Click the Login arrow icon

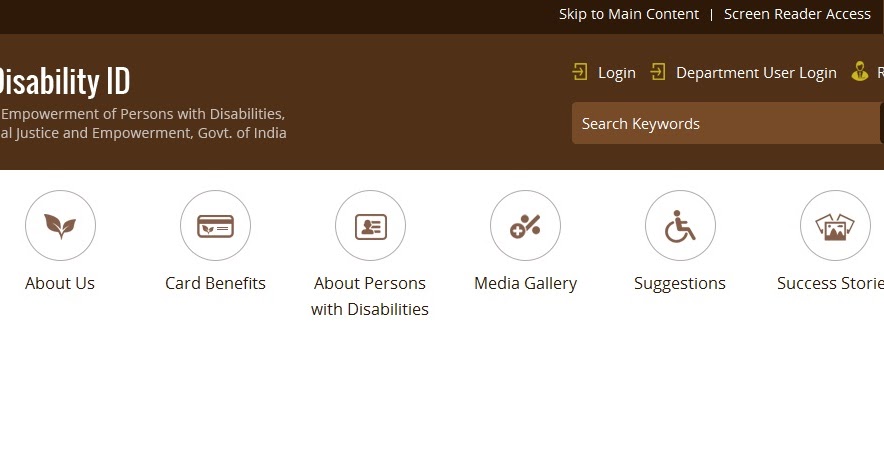tap(580, 72)
